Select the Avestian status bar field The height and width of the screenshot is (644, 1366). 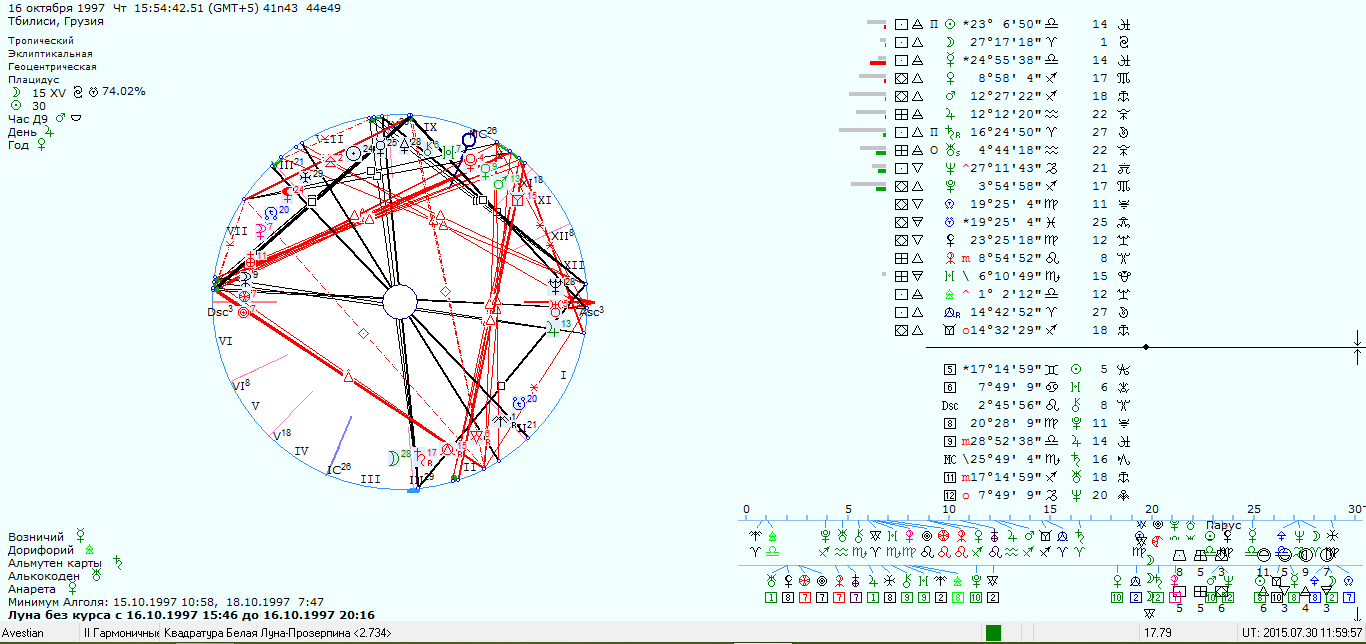(38, 633)
